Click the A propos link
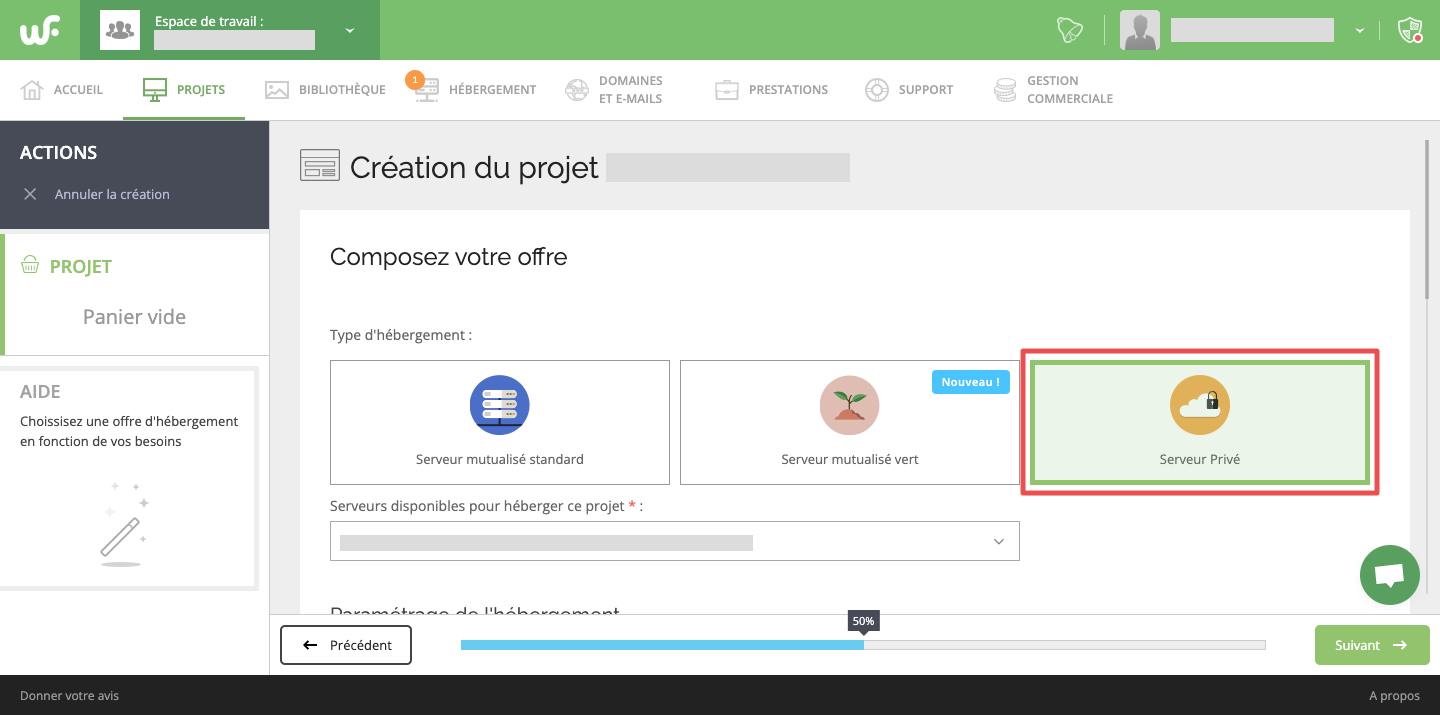The image size is (1440, 715). 1394,695
